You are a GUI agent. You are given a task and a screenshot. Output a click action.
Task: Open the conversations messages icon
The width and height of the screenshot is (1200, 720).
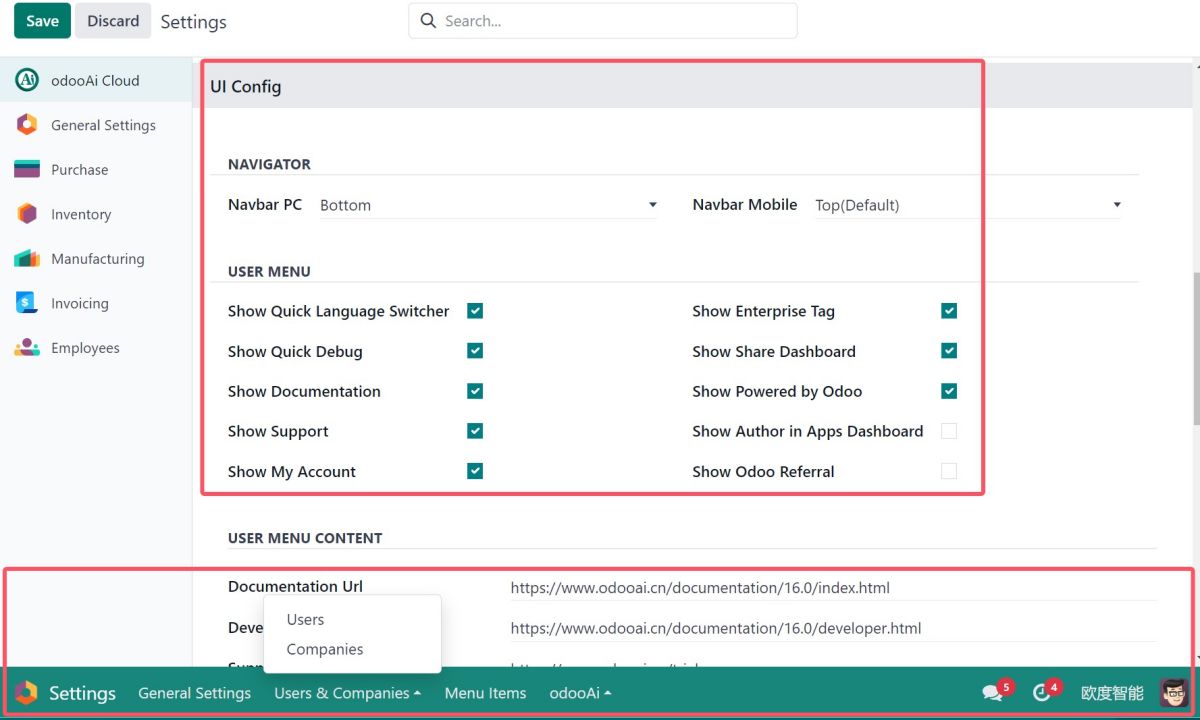click(993, 693)
